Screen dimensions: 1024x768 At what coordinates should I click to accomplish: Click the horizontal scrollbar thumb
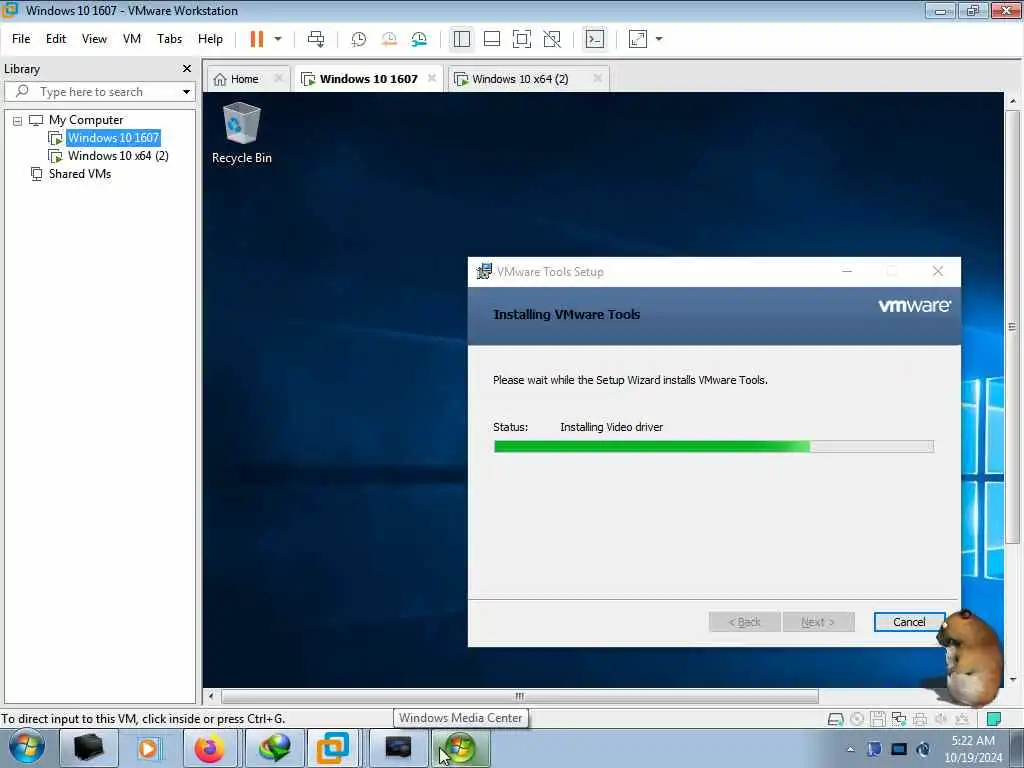(x=520, y=696)
